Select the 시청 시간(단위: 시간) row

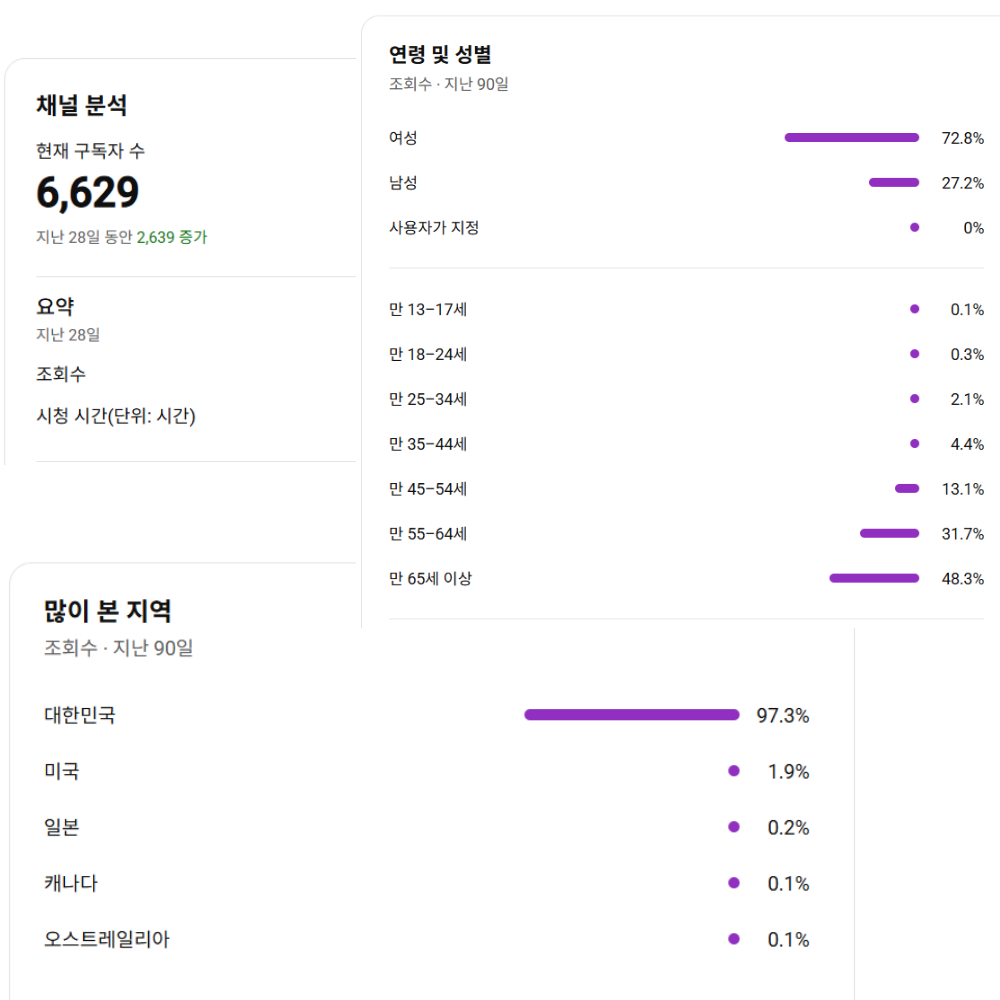tap(196, 416)
